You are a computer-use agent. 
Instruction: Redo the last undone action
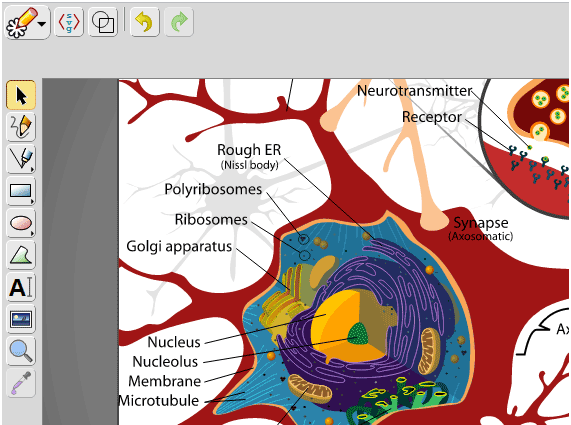[x=179, y=23]
